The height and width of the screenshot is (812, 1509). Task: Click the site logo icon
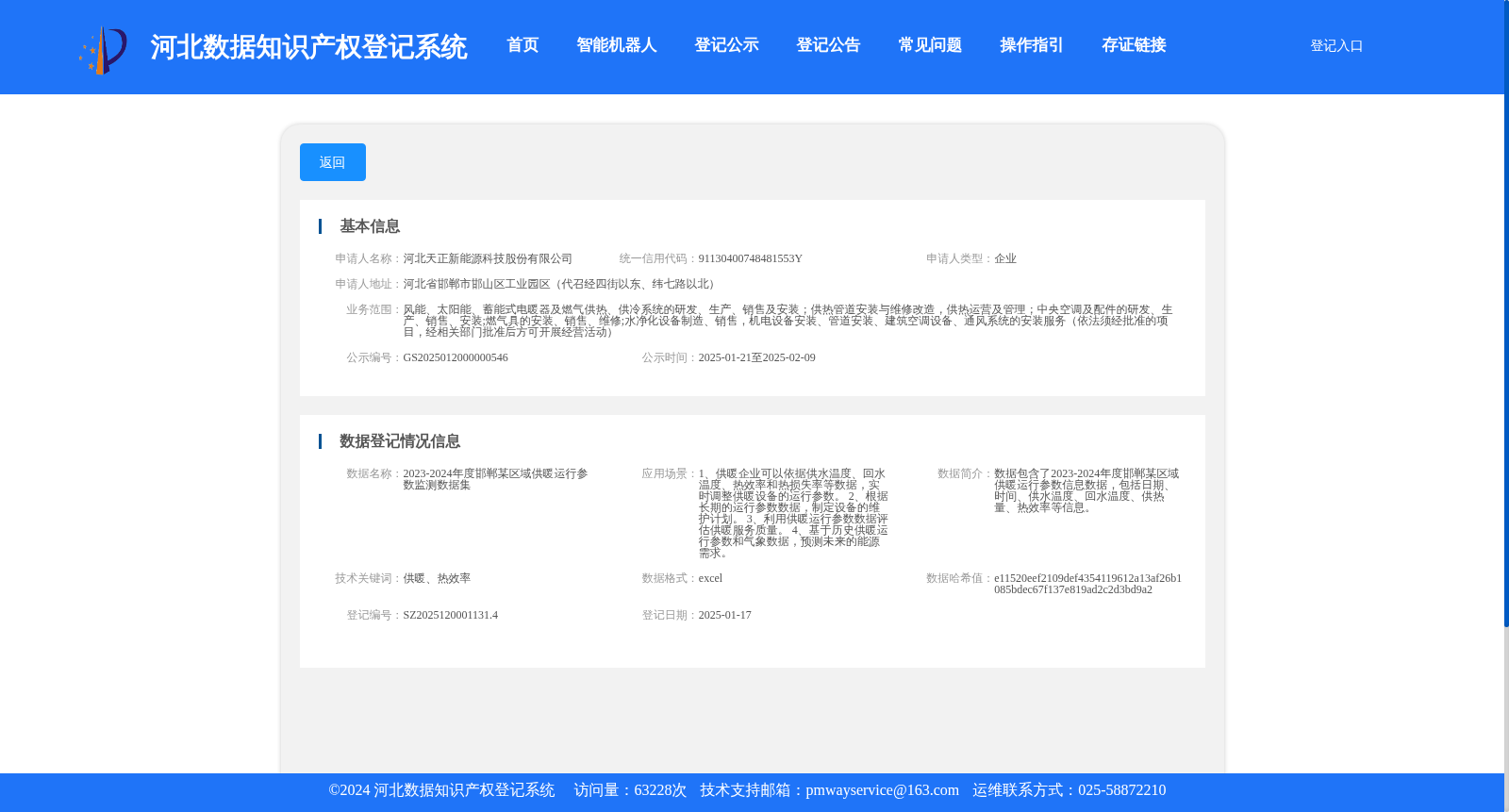(103, 50)
